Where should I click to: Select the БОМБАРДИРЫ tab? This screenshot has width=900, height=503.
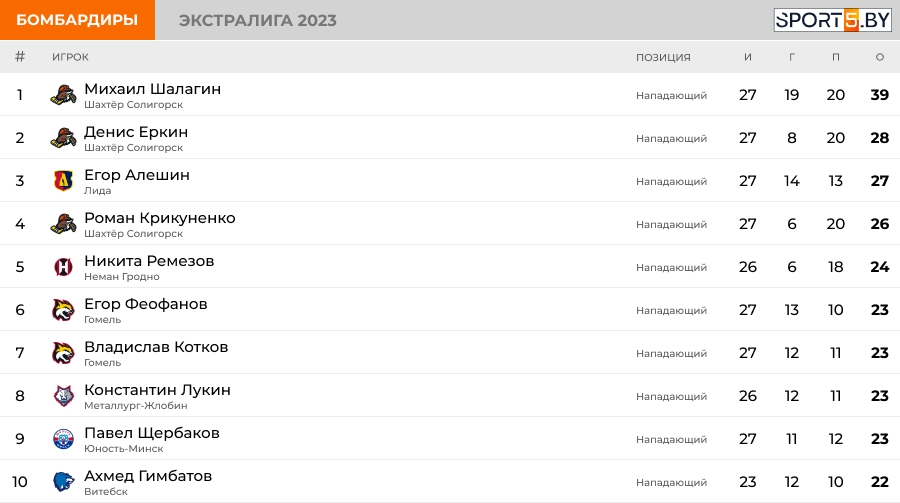click(x=77, y=20)
